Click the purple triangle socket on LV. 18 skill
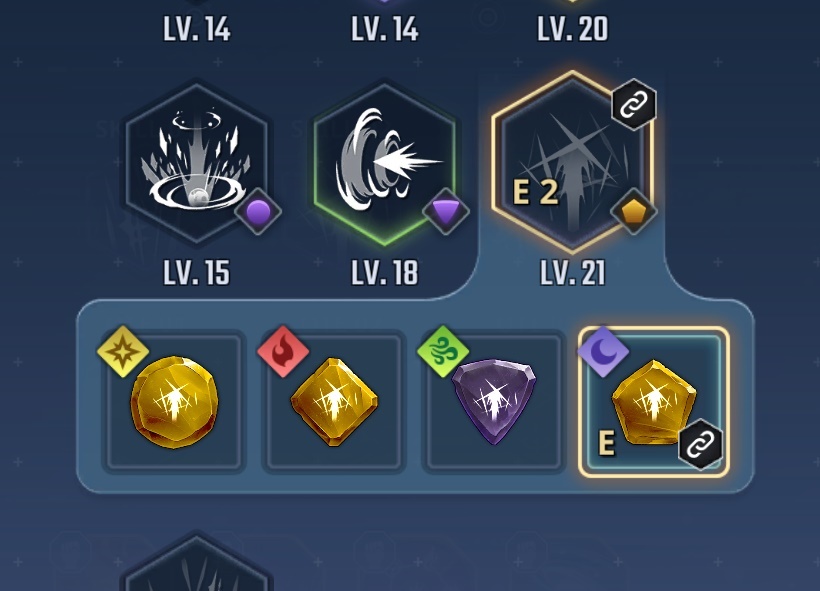Image resolution: width=820 pixels, height=591 pixels. (x=446, y=212)
